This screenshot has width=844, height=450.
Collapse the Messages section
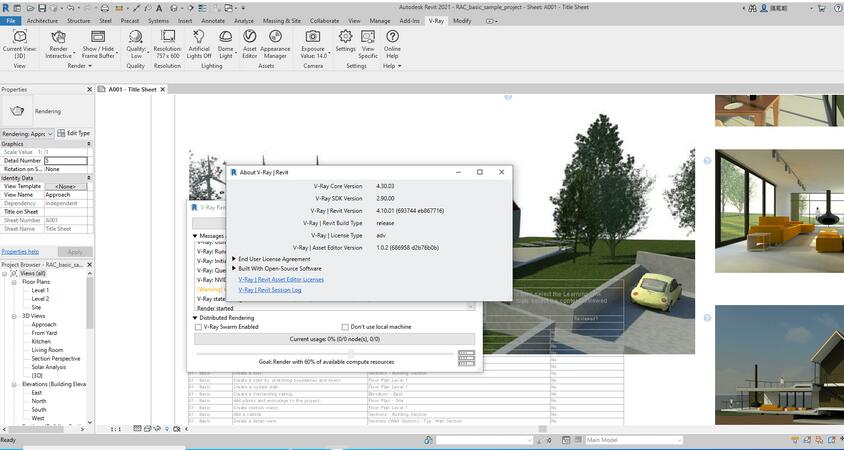coord(195,236)
